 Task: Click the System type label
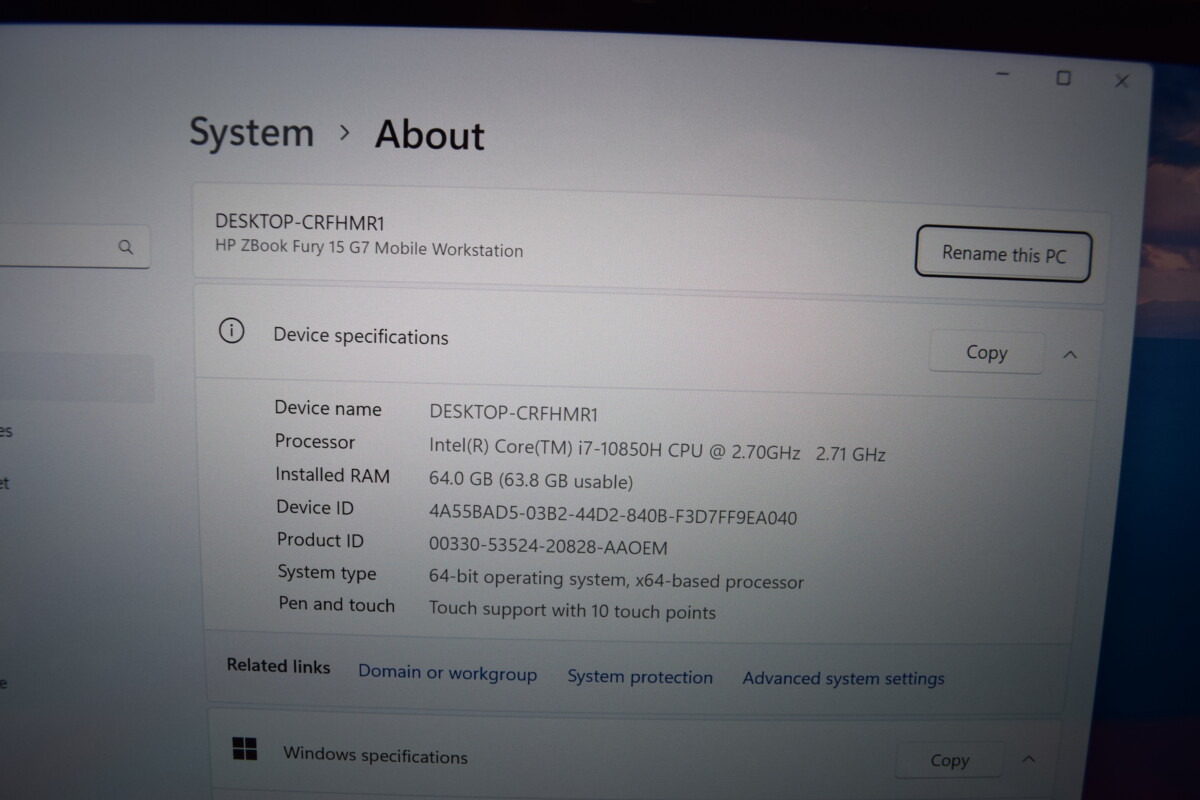pos(327,572)
